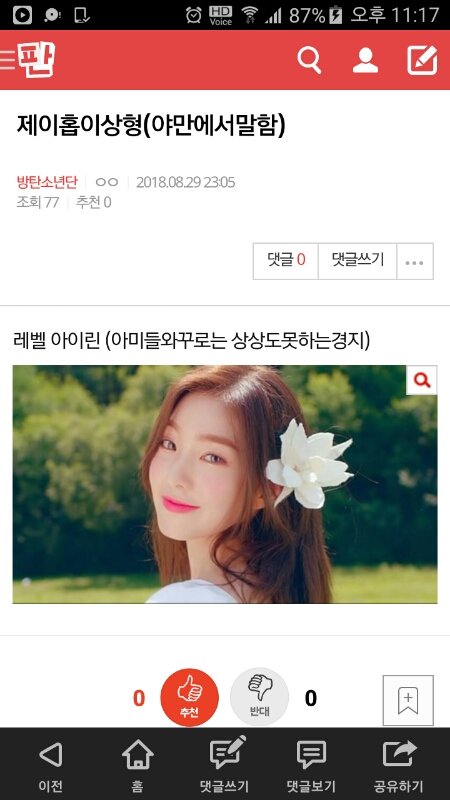Select the 댓글쓰기 button under the title
450x800 pixels.
(x=358, y=261)
